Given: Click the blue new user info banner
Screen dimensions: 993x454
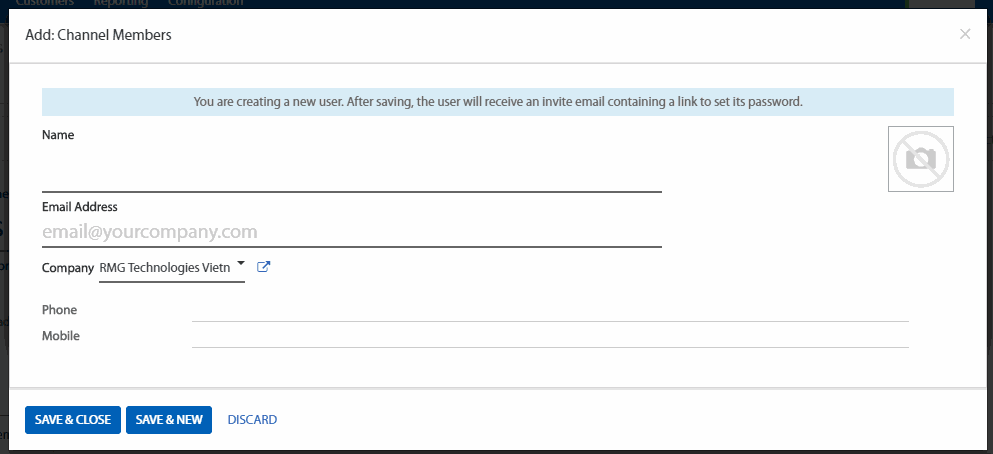Looking at the screenshot, I should click(x=497, y=101).
